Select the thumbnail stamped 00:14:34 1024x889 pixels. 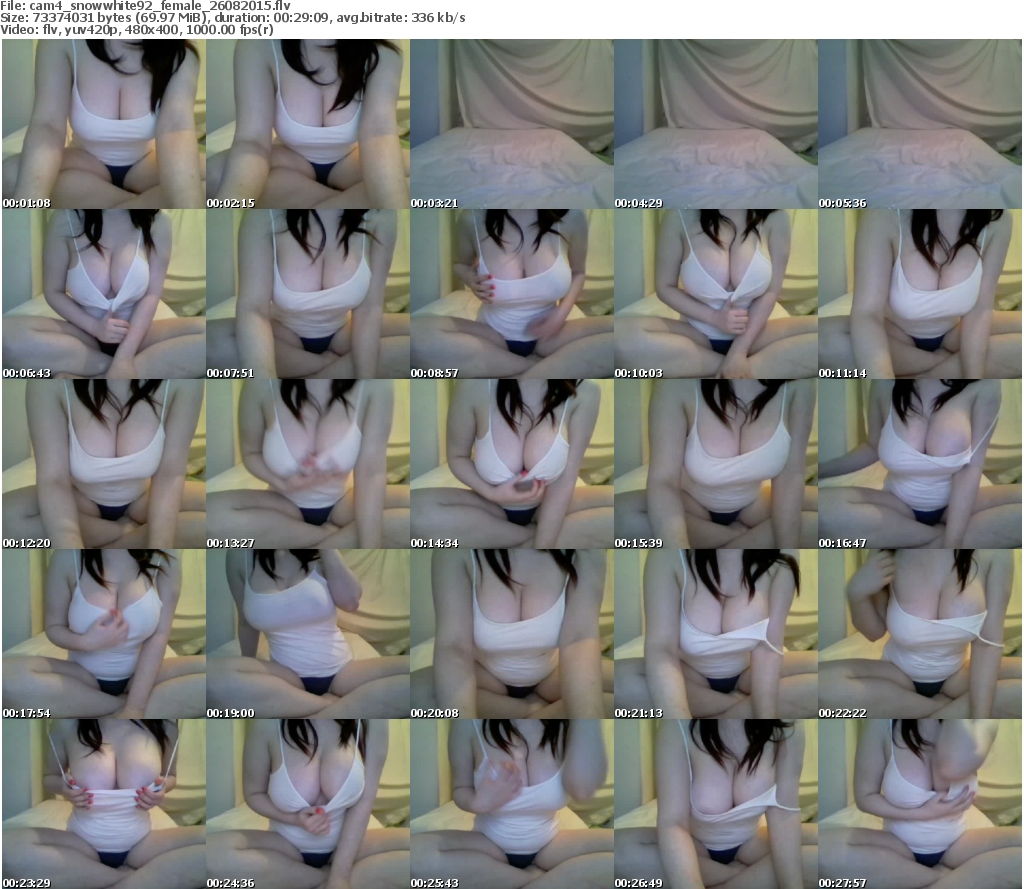(512, 464)
